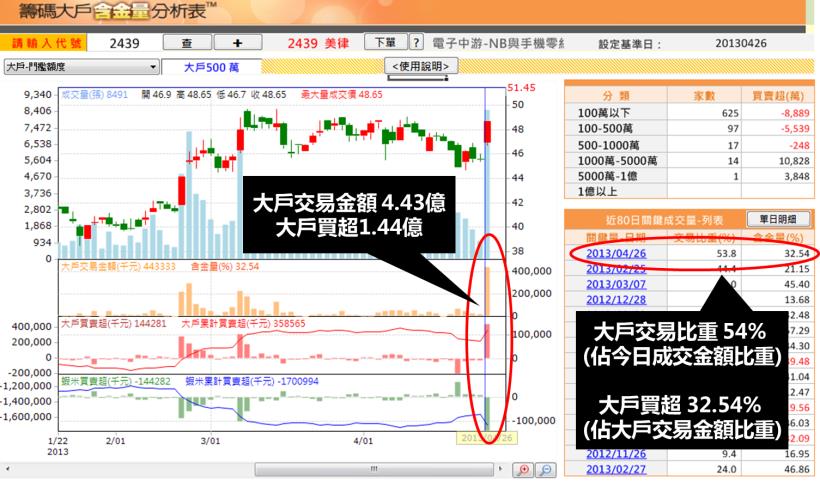Open the 大戶-門檻額度 dropdown
The width and height of the screenshot is (820, 481).
tap(81, 67)
